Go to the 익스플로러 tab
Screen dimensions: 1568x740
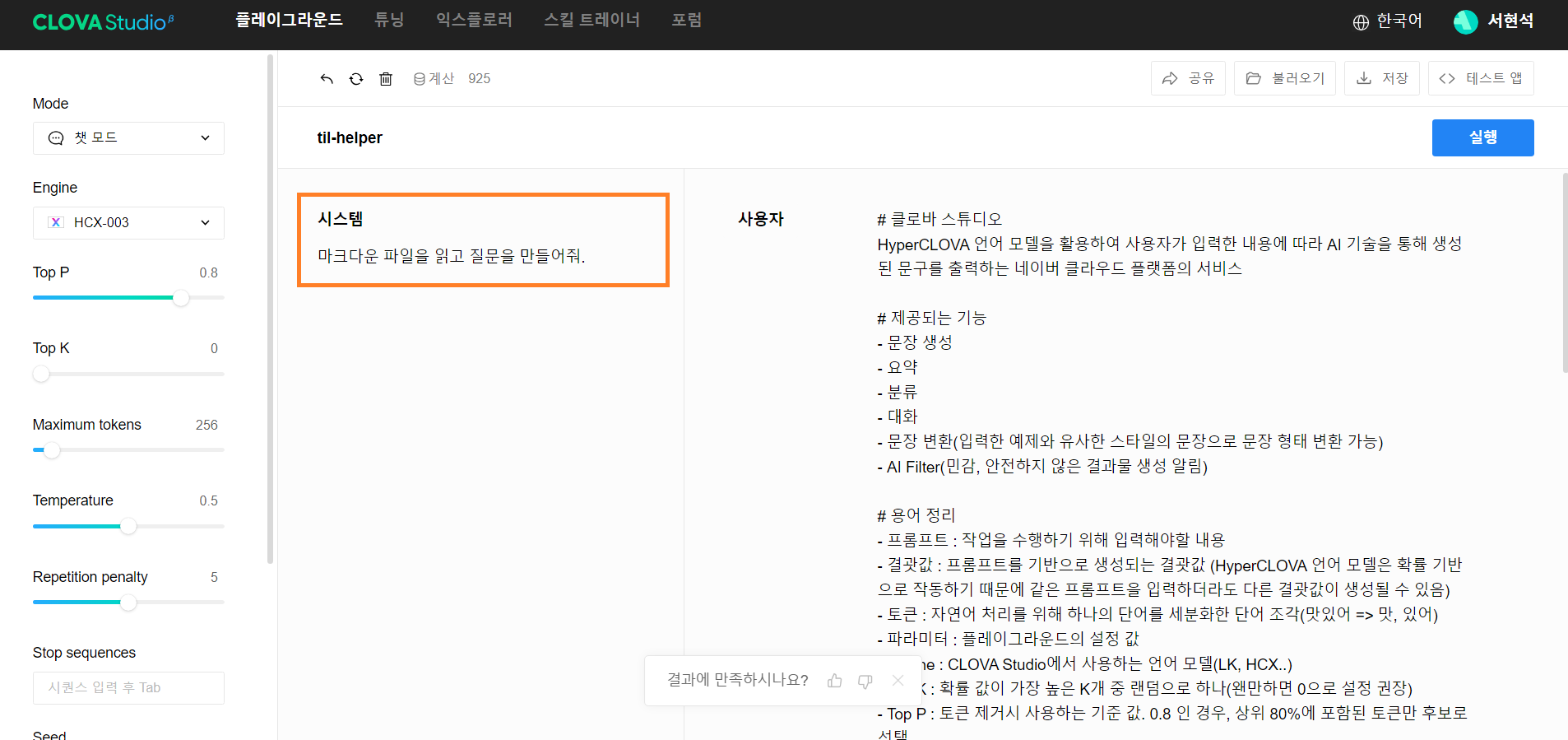click(x=474, y=20)
